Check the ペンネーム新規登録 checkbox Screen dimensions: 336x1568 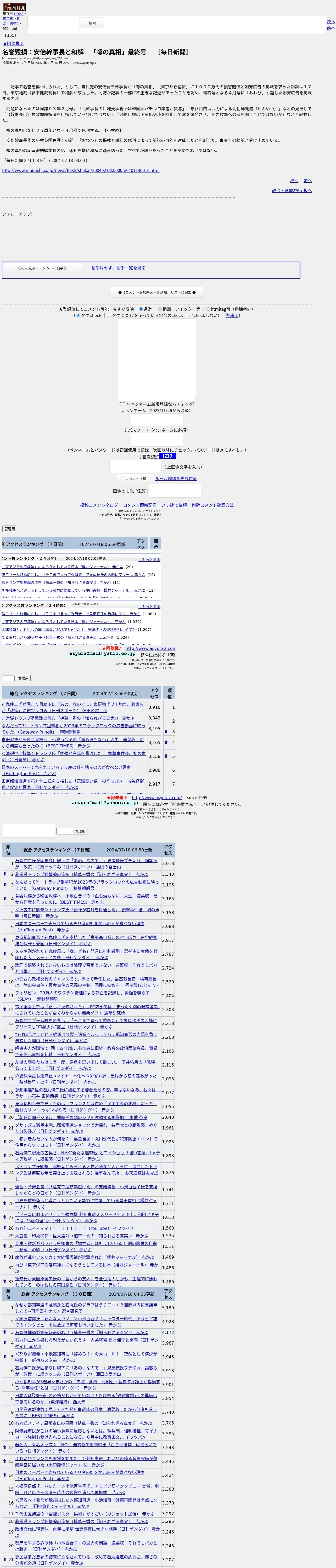click(x=123, y=404)
